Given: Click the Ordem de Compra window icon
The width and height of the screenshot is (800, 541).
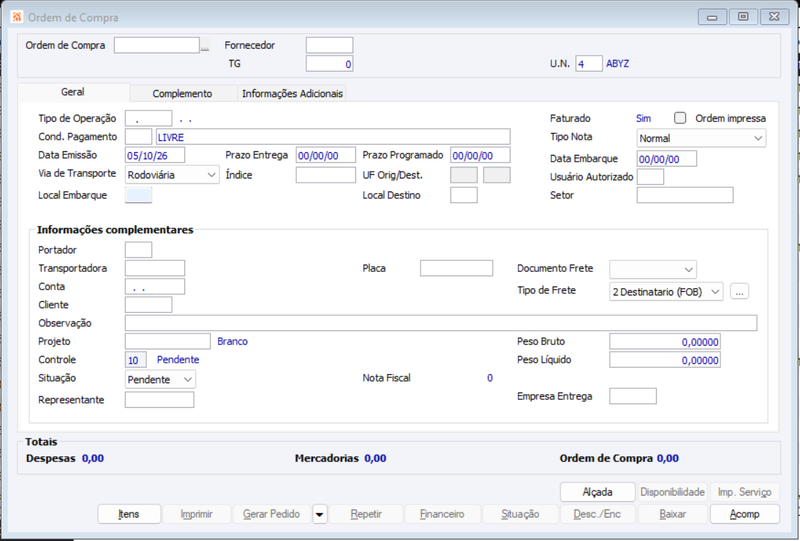Looking at the screenshot, I should [17, 17].
